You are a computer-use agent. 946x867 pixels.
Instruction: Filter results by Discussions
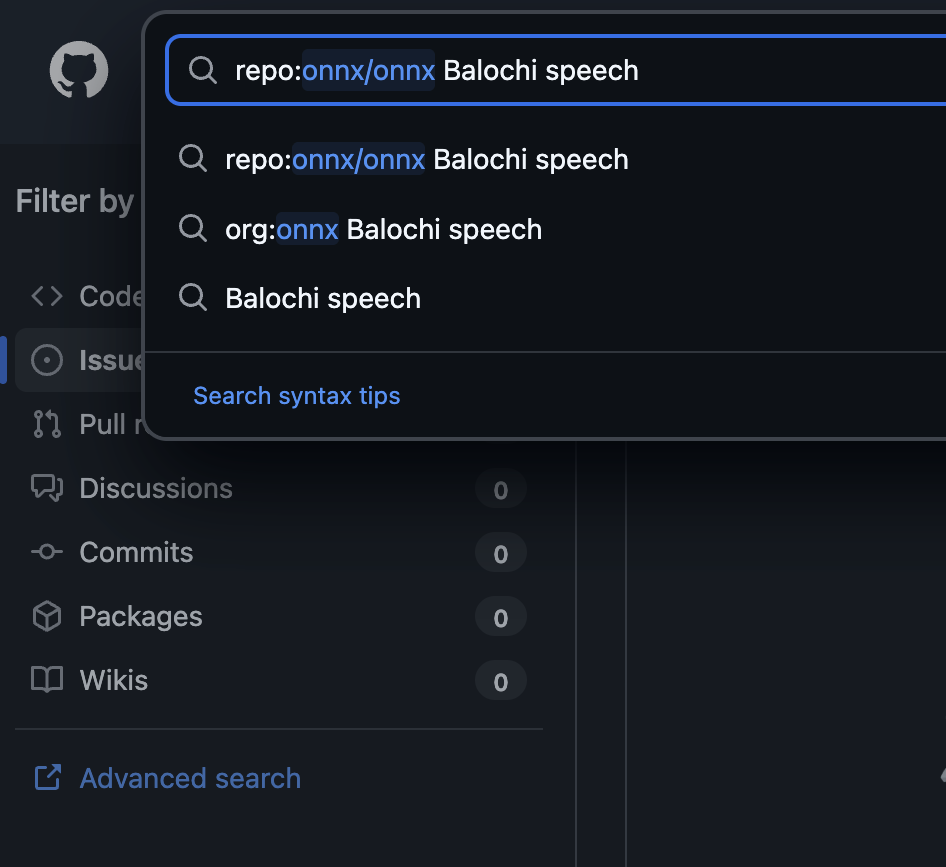[x=156, y=488]
